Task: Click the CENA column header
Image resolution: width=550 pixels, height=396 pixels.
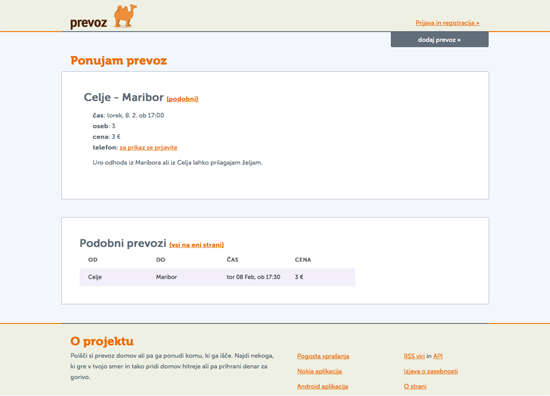Action: (303, 260)
